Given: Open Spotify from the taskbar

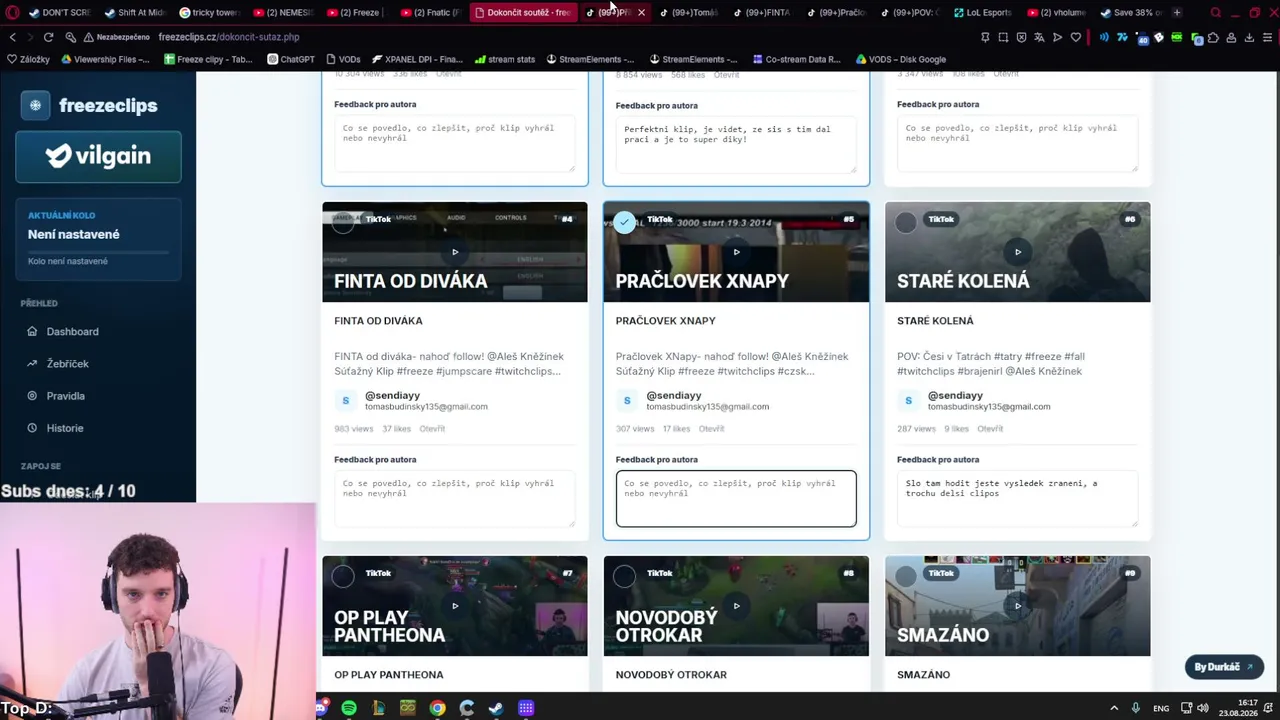Looking at the screenshot, I should tap(349, 708).
